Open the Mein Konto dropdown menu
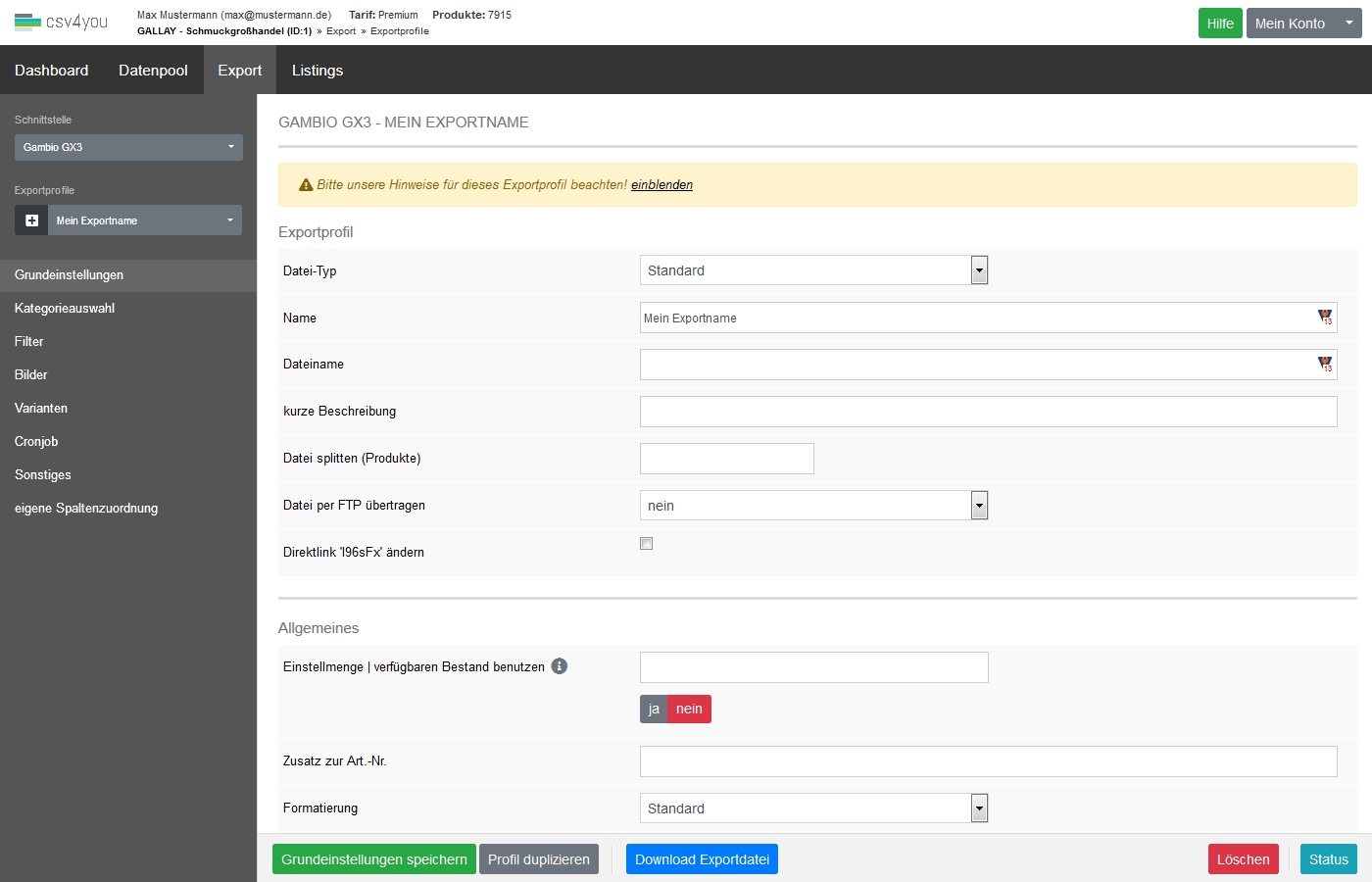 pyautogui.click(x=1303, y=24)
